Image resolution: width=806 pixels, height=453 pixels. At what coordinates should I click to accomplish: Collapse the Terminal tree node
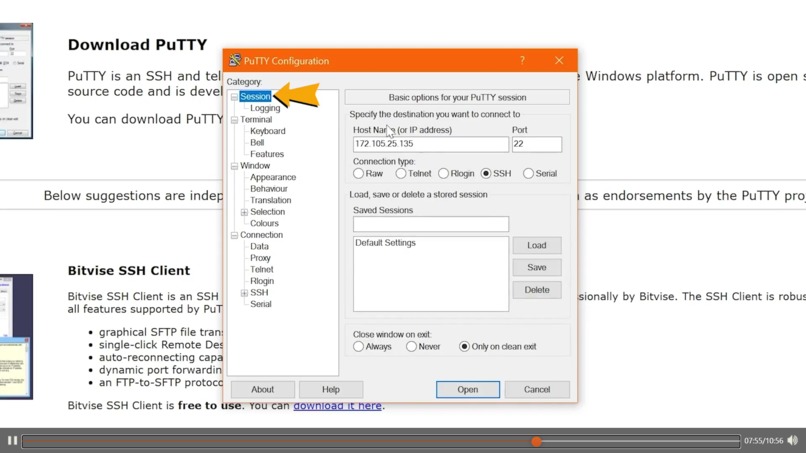pos(234,120)
